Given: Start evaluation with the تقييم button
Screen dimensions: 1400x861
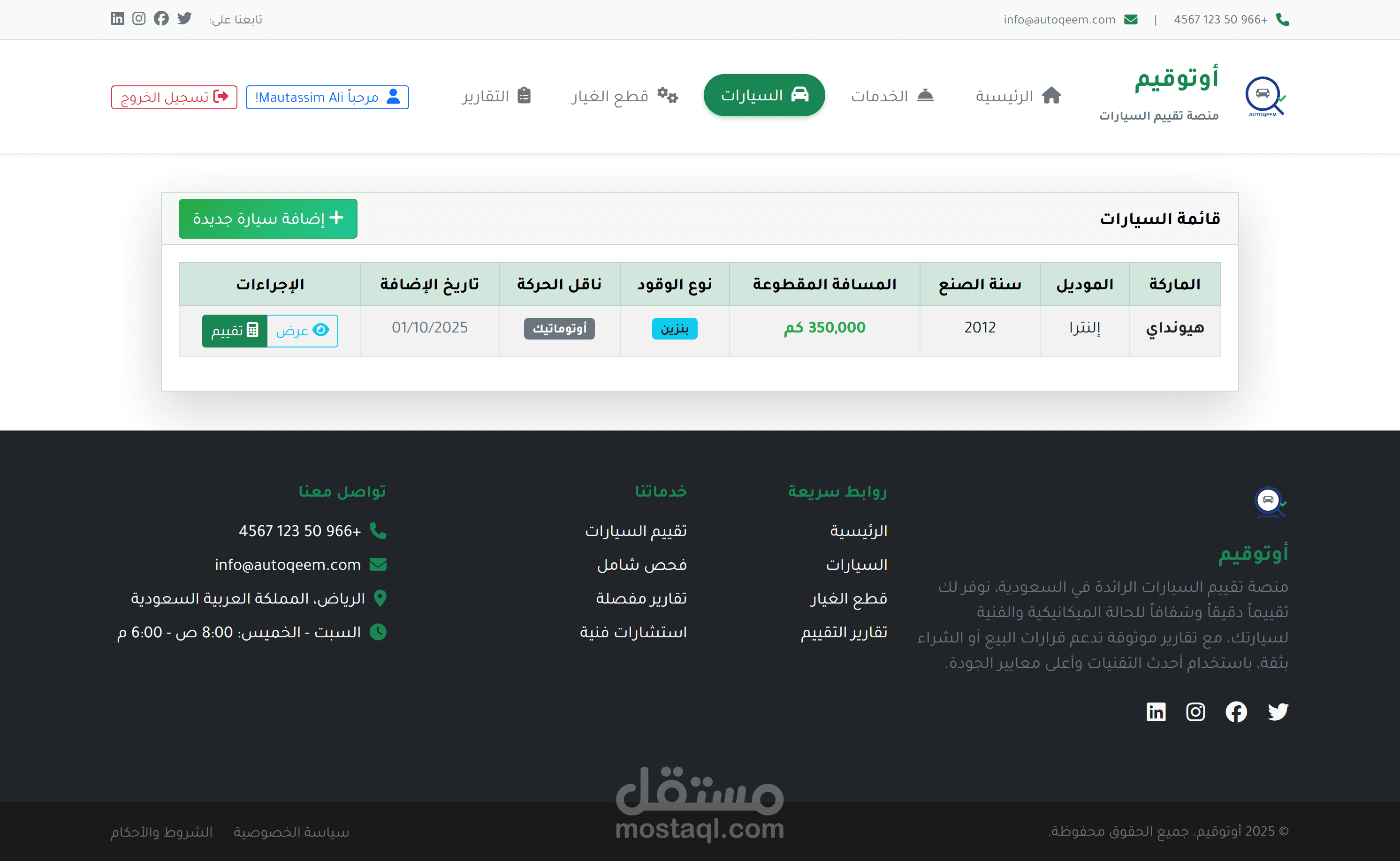Looking at the screenshot, I should pos(235,331).
